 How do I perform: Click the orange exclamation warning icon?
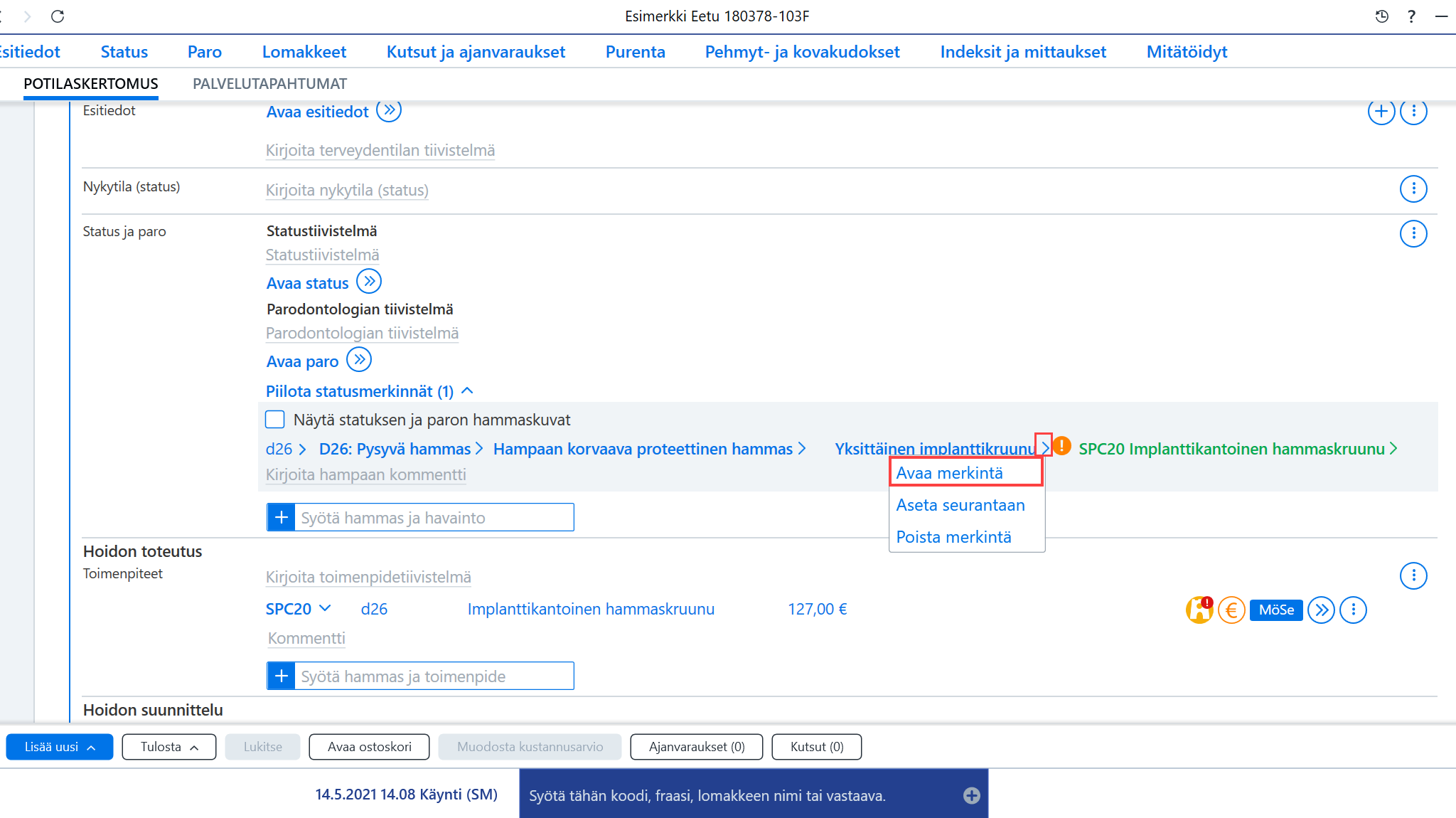click(1062, 446)
